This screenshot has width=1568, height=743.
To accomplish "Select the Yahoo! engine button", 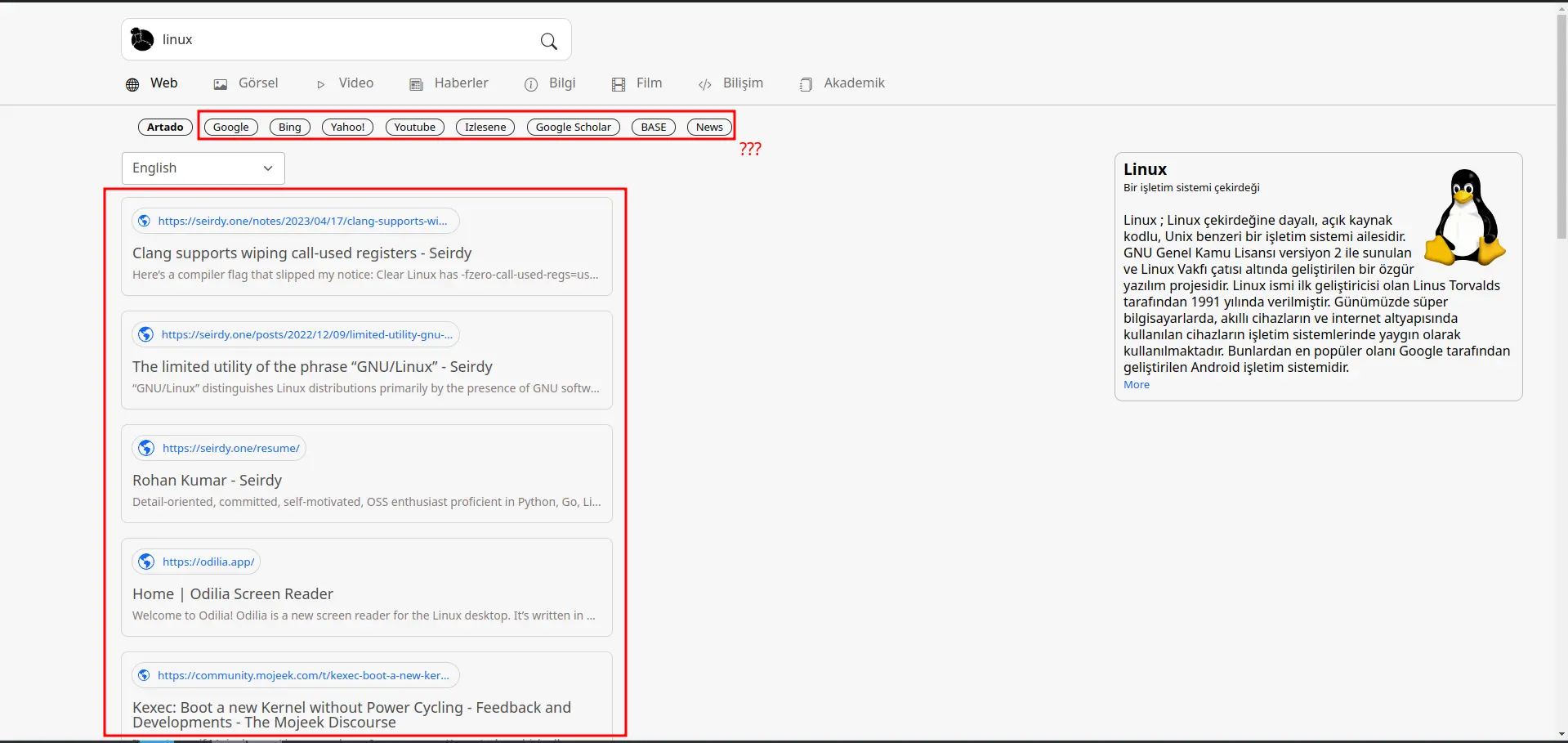I will 348,127.
